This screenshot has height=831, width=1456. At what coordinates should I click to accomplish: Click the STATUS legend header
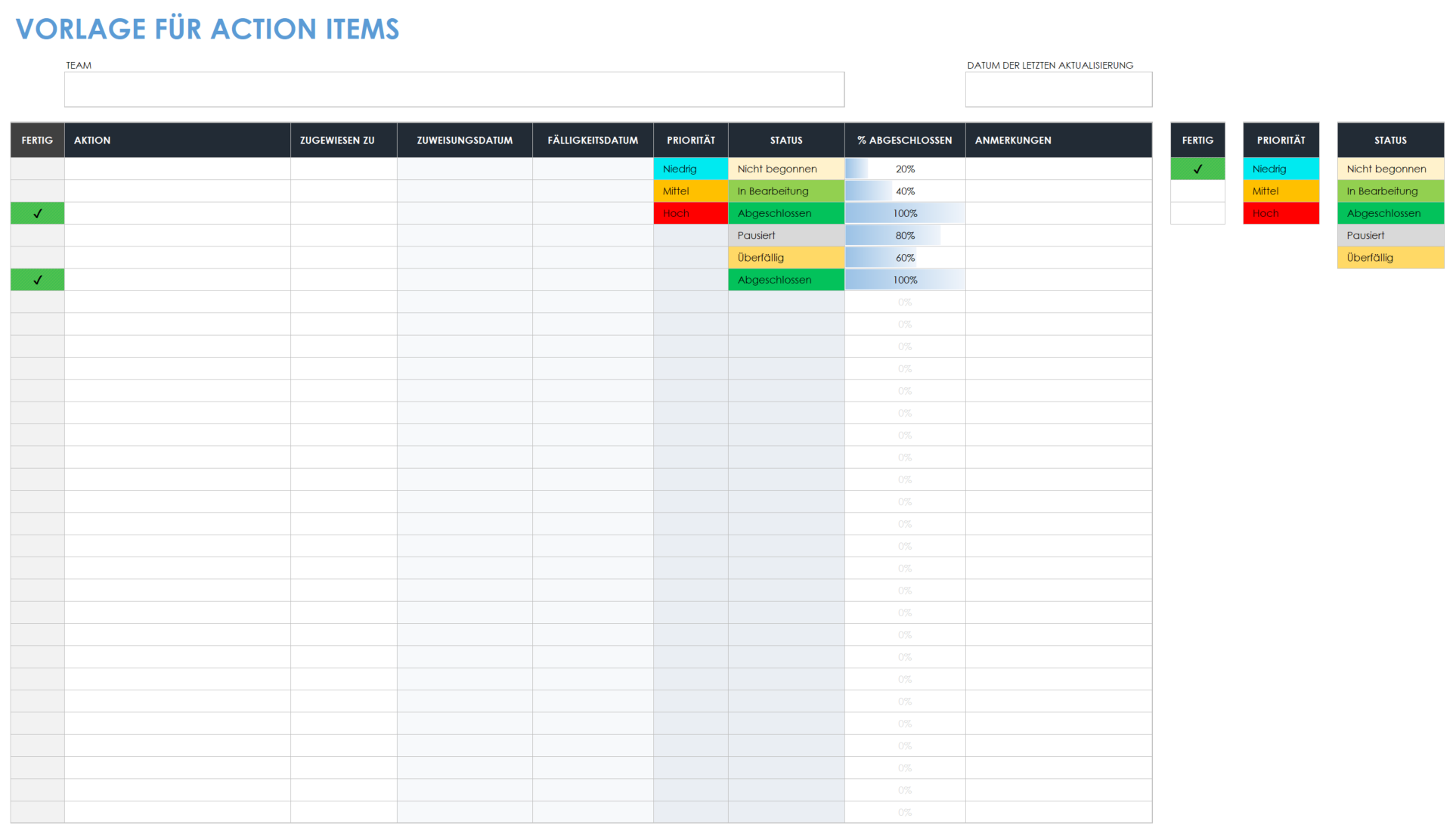point(1390,140)
